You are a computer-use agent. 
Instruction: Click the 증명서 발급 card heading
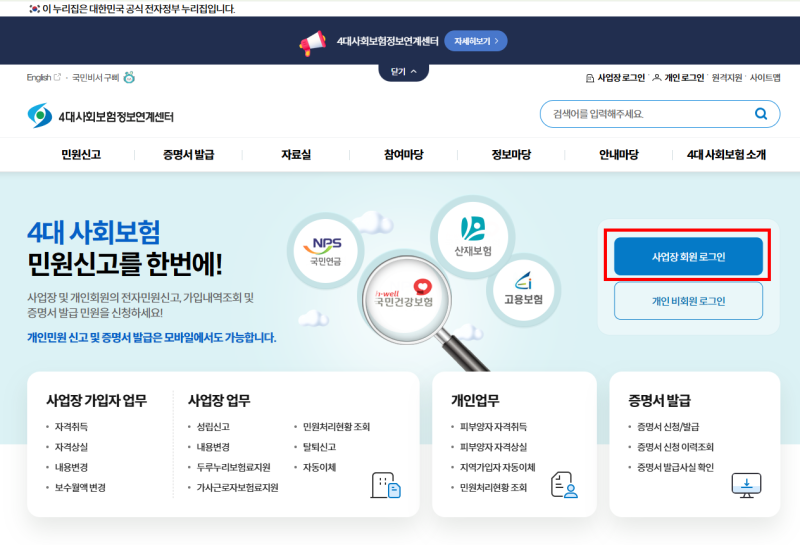659,401
